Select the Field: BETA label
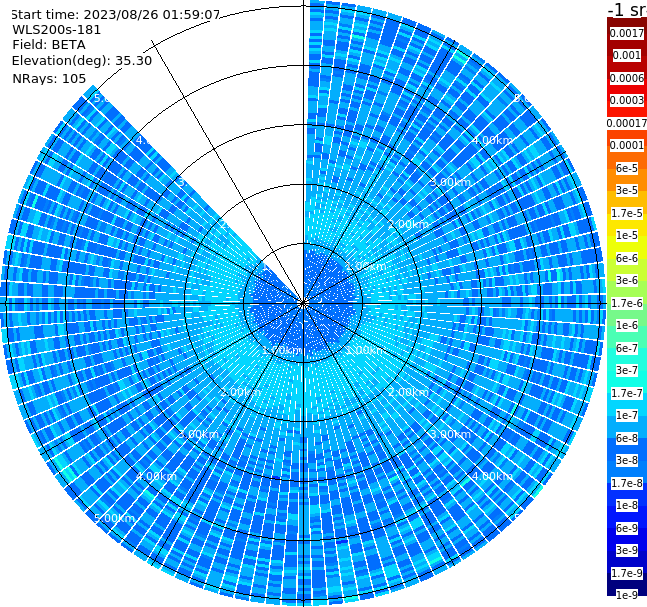647x607 pixels. point(49,45)
